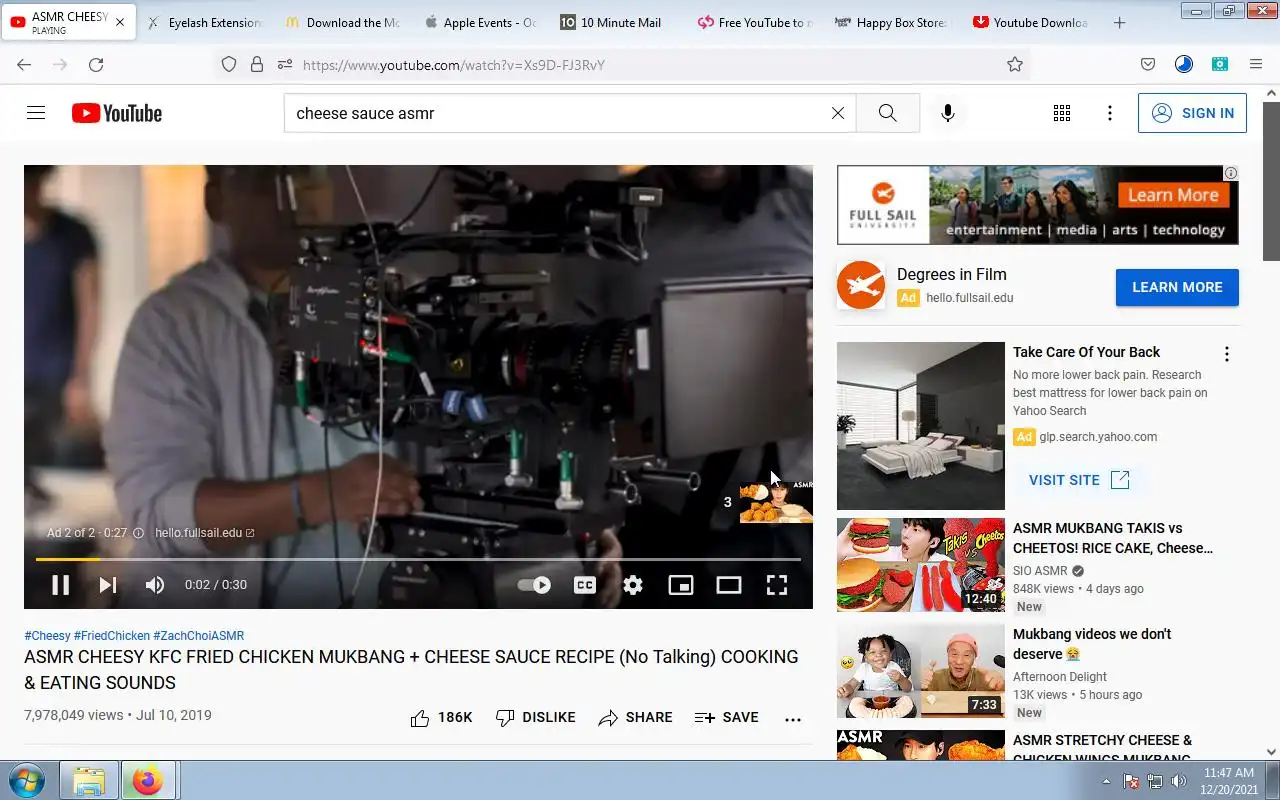Run the search with the magnifier button
Viewport: 1280px width, 800px height.
click(887, 113)
